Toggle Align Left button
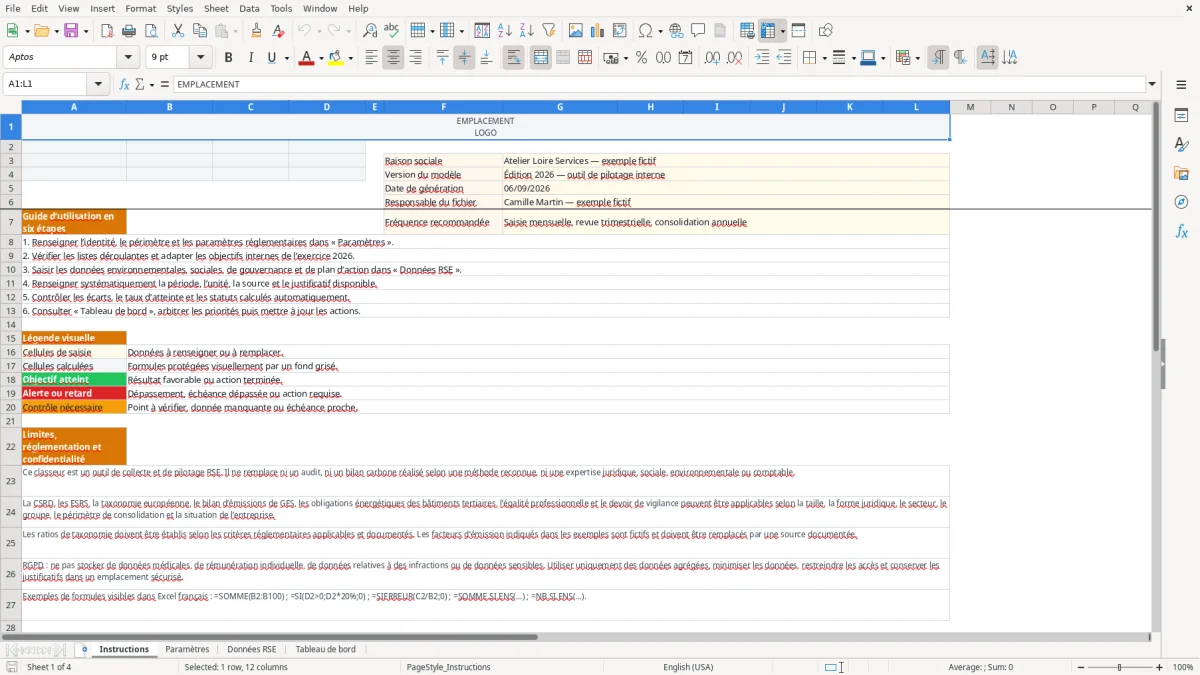The width and height of the screenshot is (1200, 675). pyautogui.click(x=371, y=58)
